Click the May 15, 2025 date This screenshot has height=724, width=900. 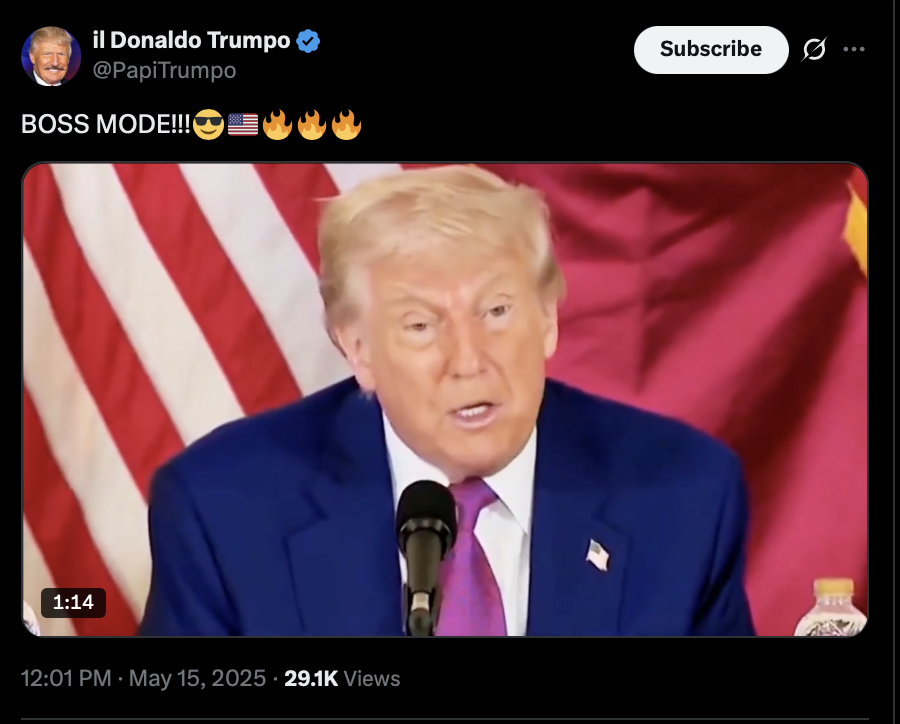pyautogui.click(x=197, y=678)
